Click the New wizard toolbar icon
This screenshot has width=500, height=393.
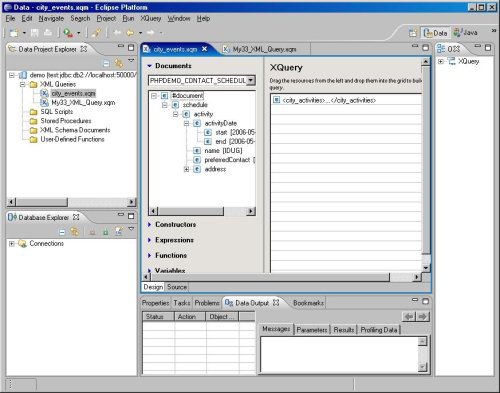point(14,33)
